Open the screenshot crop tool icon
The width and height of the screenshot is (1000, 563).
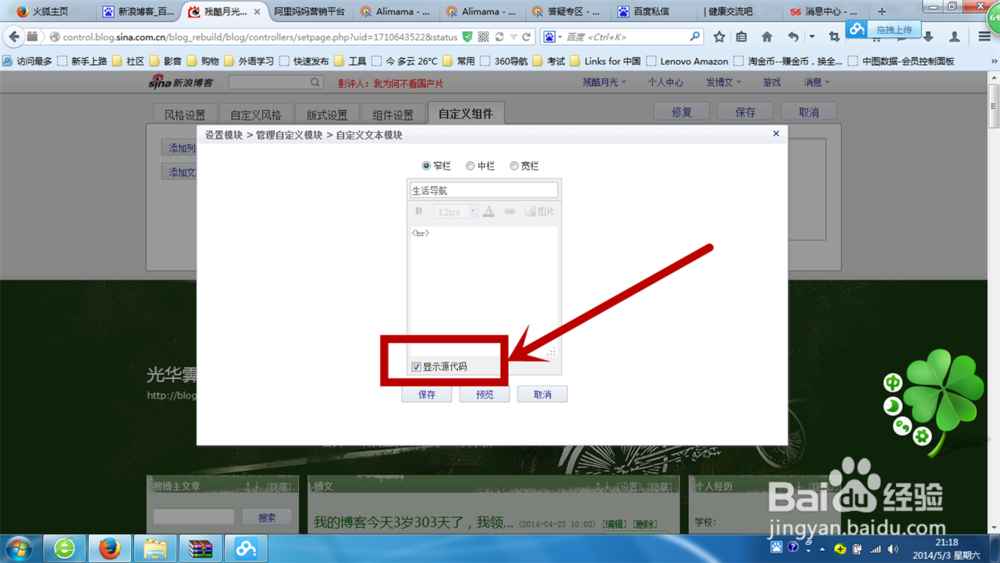834,37
